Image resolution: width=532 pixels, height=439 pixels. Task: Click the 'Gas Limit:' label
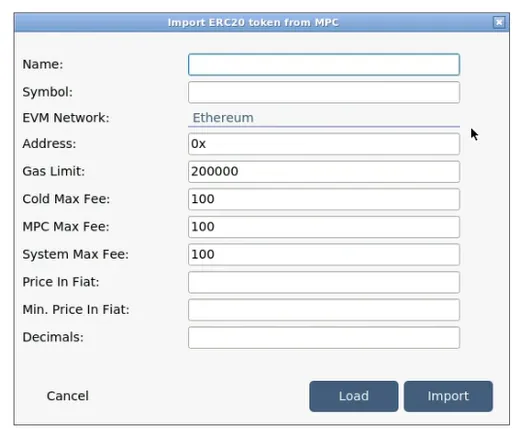(54, 171)
